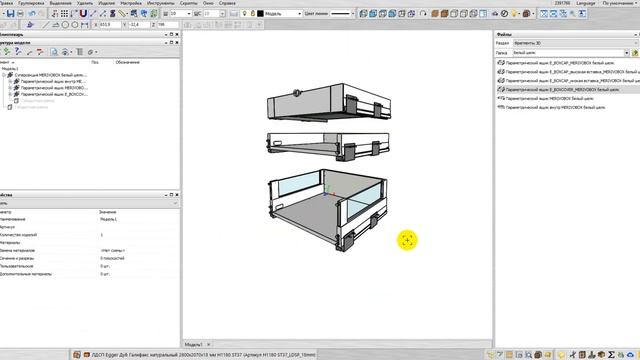Select the ruler measuring tool icon

(x=122, y=13)
